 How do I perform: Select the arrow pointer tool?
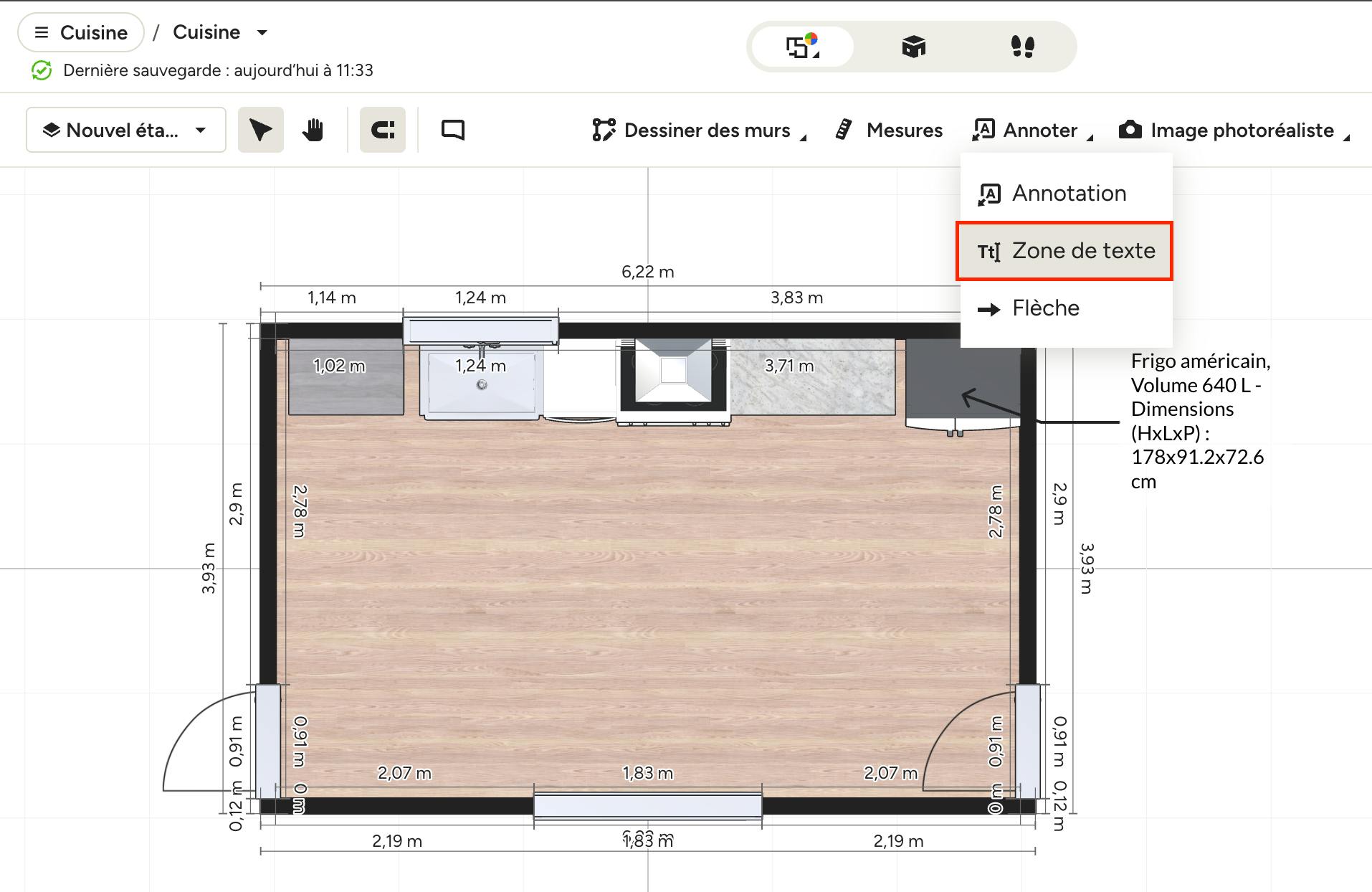261,130
